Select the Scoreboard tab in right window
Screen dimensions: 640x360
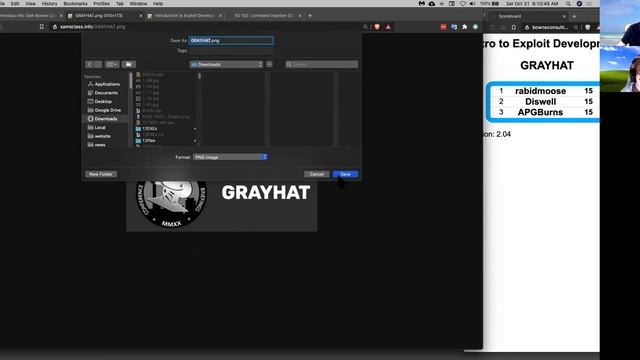[x=526, y=16]
